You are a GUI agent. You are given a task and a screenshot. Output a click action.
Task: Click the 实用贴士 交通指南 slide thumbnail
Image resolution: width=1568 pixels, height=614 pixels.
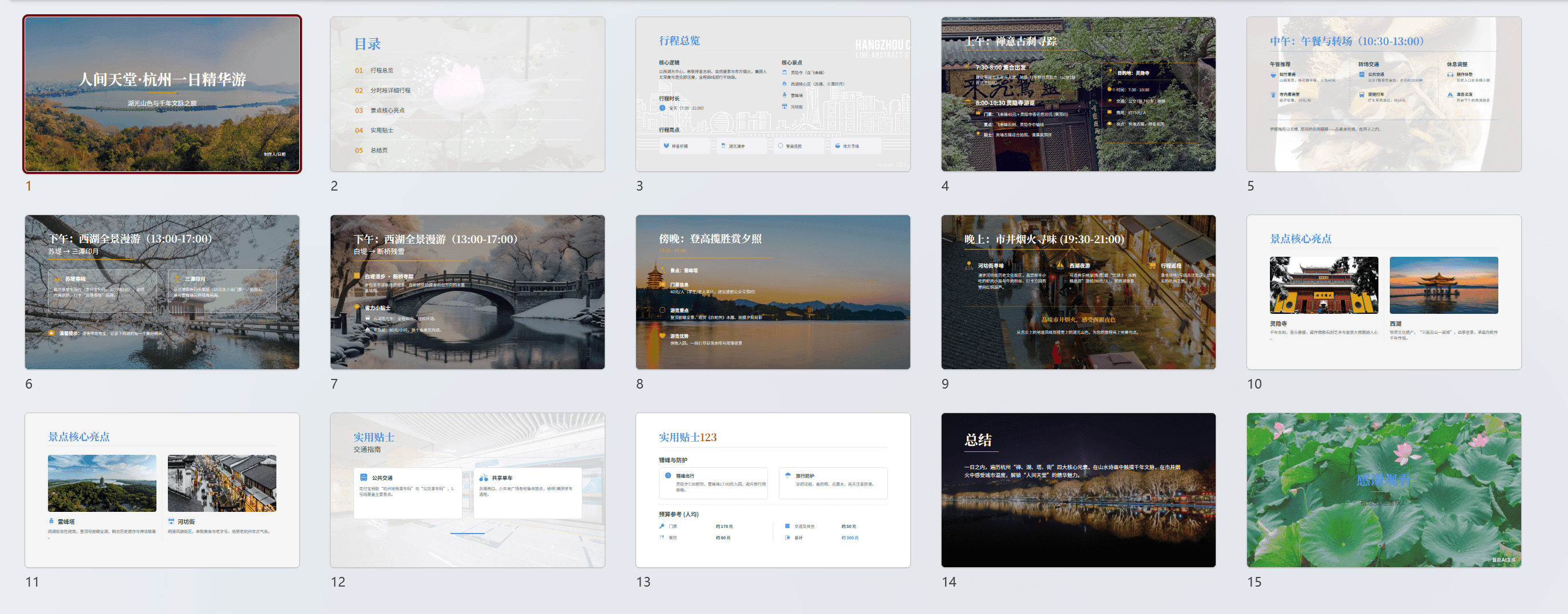[x=467, y=491]
